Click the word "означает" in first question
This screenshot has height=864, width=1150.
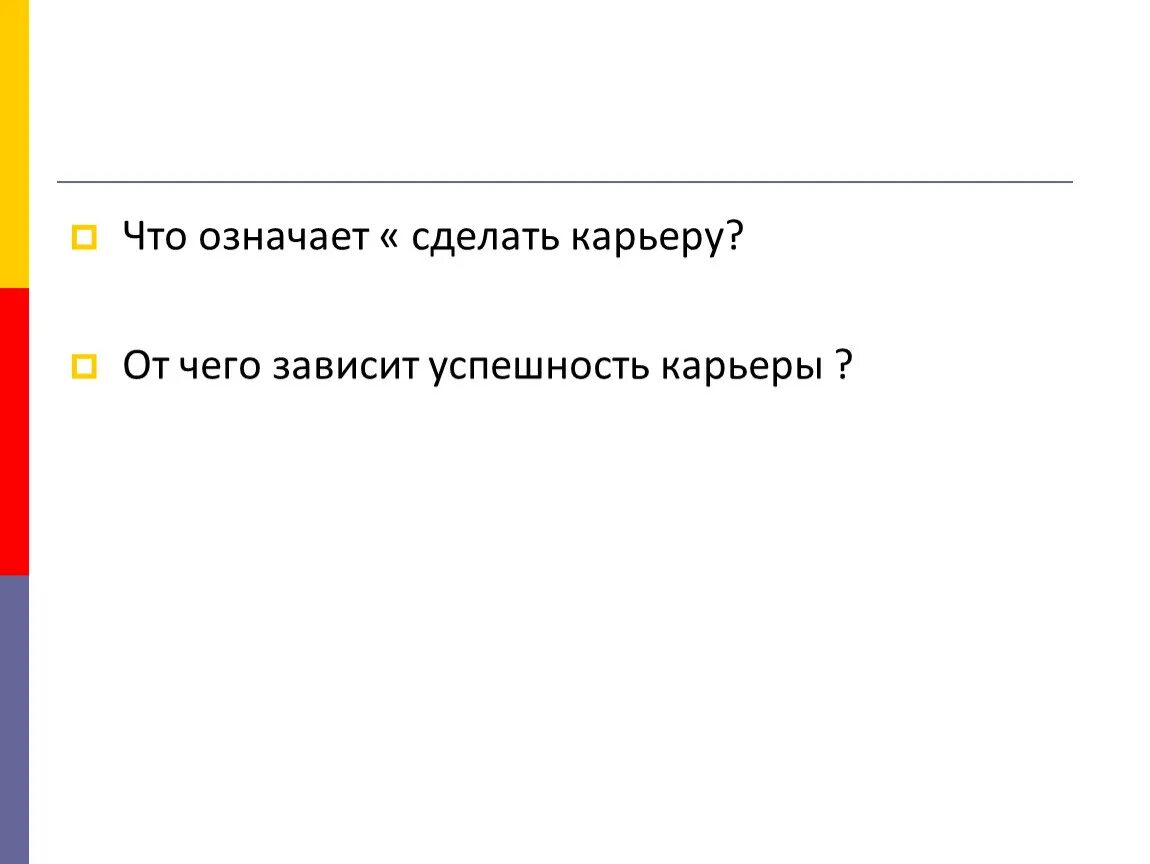coord(283,238)
